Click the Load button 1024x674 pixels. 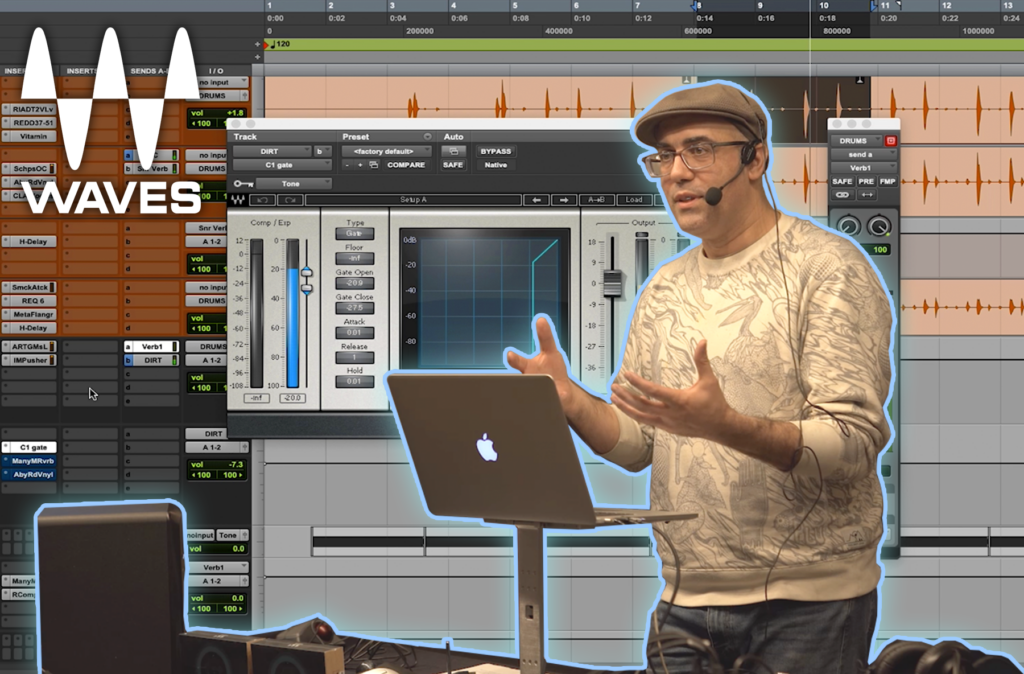point(633,200)
